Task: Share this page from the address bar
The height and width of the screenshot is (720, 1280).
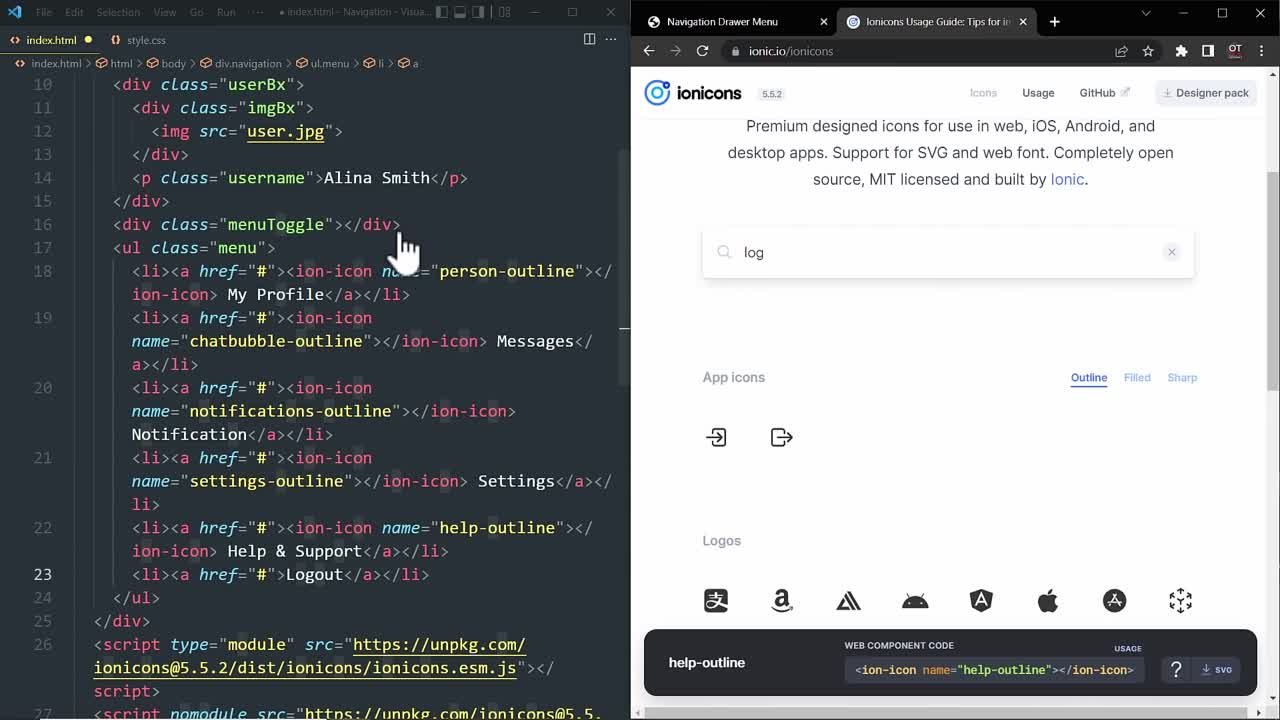Action: (x=1121, y=51)
